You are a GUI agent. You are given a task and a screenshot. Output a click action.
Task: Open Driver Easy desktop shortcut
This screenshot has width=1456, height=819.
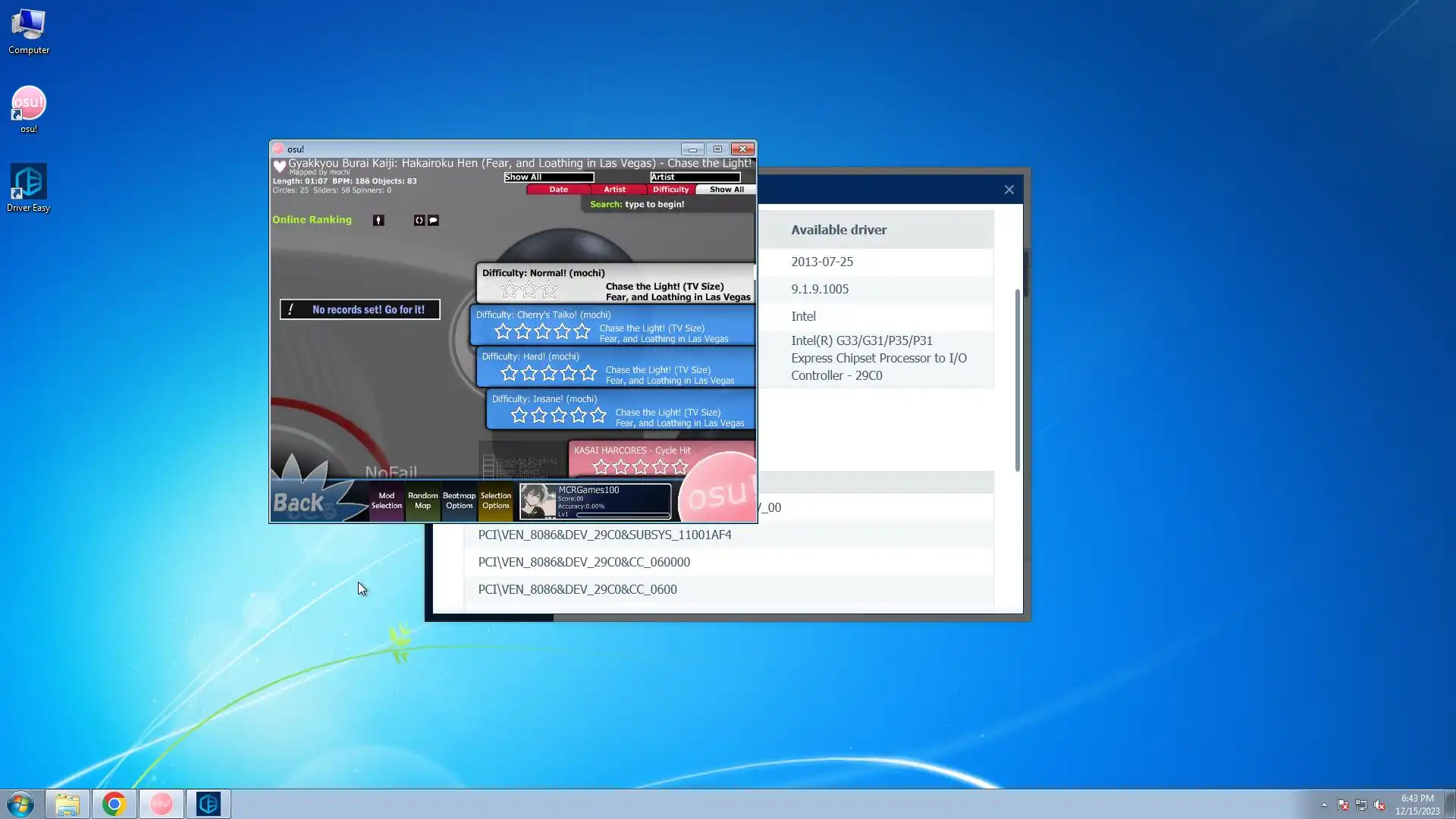[28, 188]
